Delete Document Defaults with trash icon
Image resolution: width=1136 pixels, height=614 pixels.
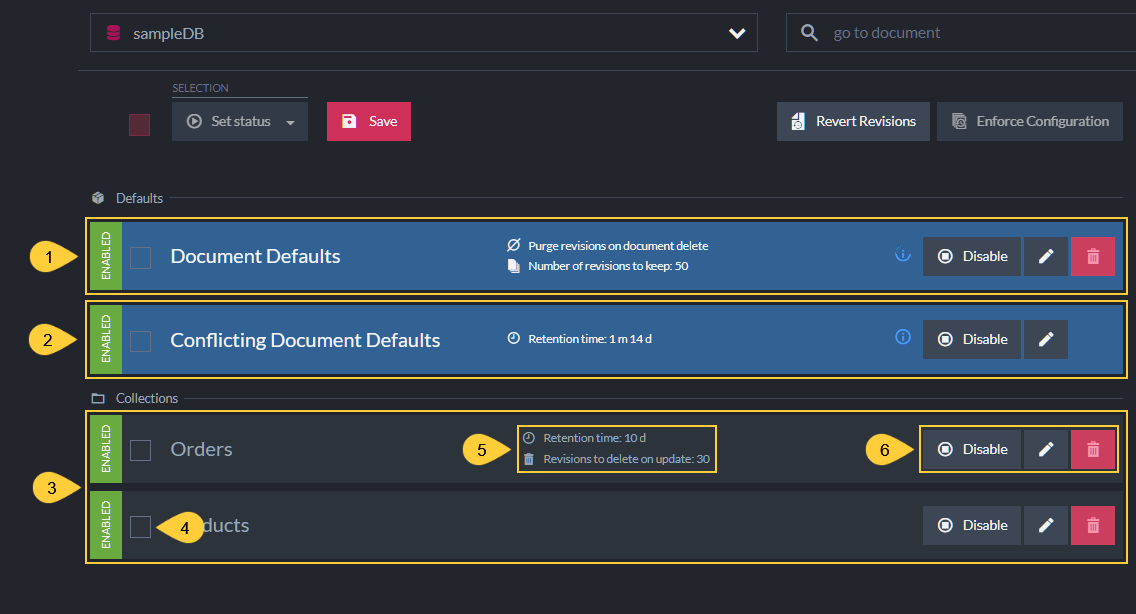(x=1093, y=257)
